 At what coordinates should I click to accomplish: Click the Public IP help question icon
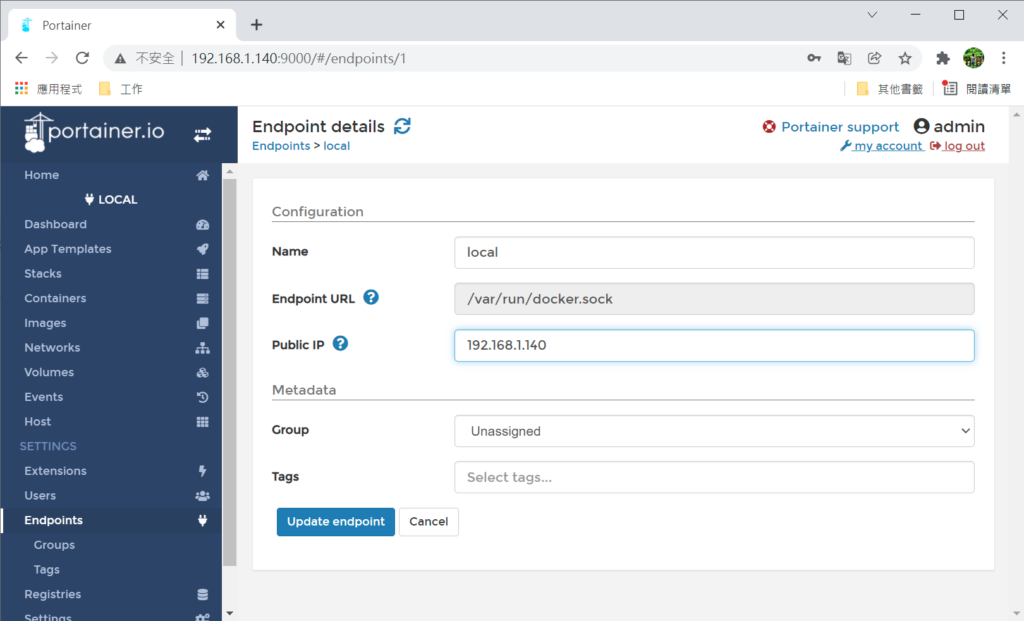(x=340, y=343)
